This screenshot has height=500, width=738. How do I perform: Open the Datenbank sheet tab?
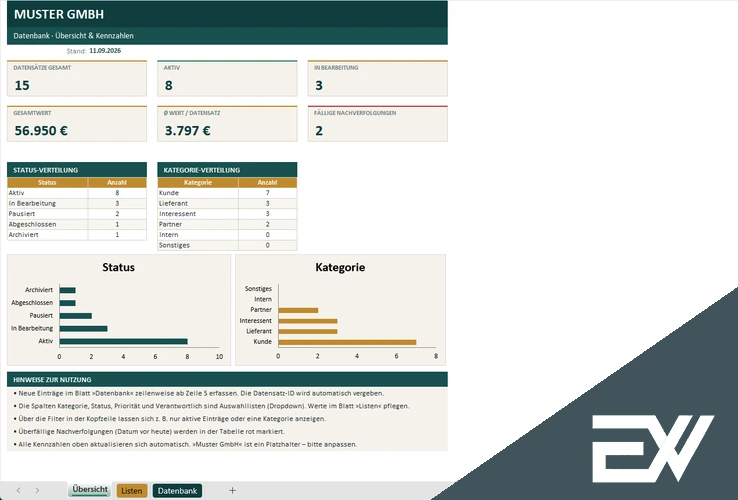coord(177,491)
